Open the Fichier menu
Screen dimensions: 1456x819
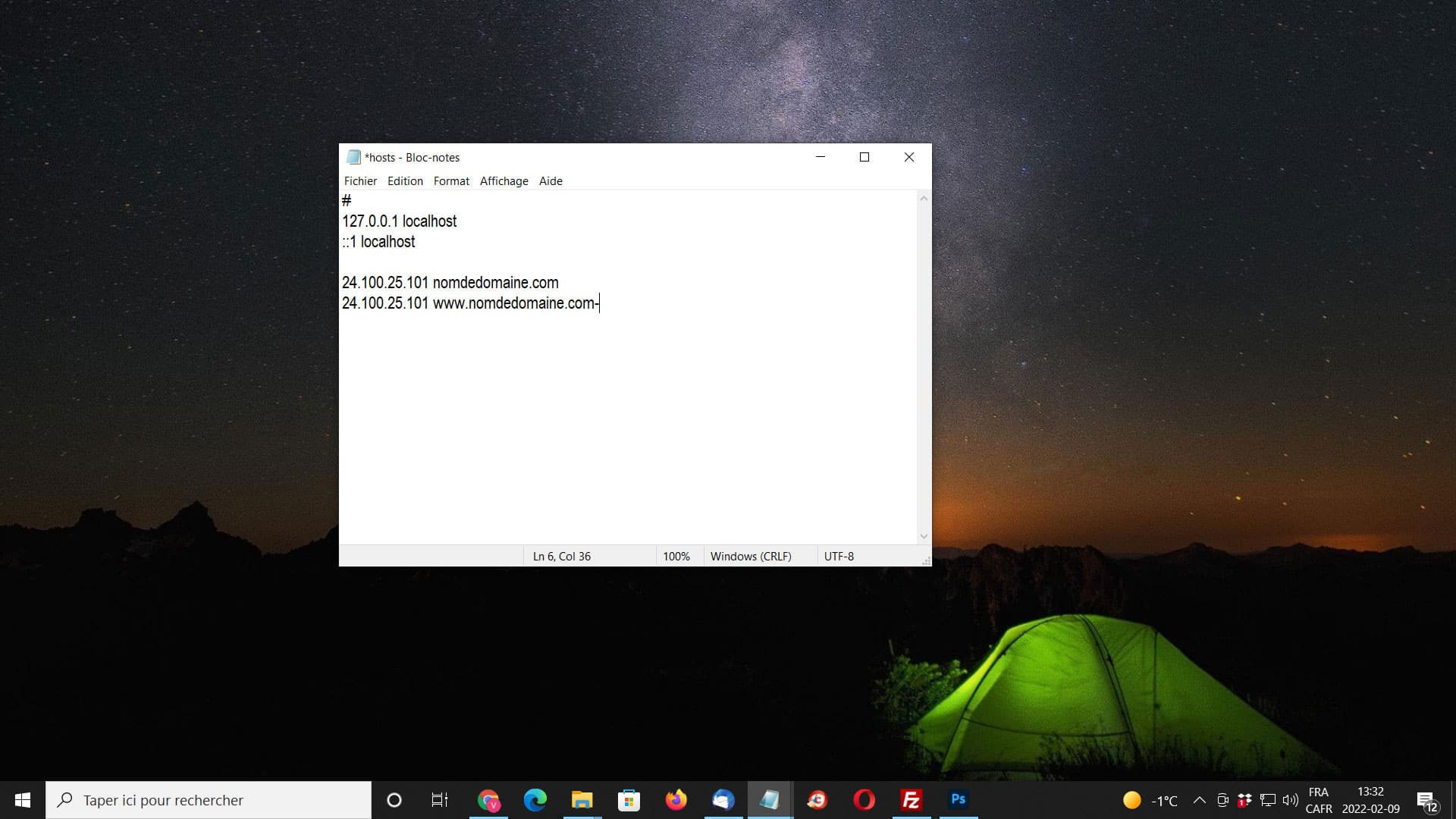click(x=360, y=180)
